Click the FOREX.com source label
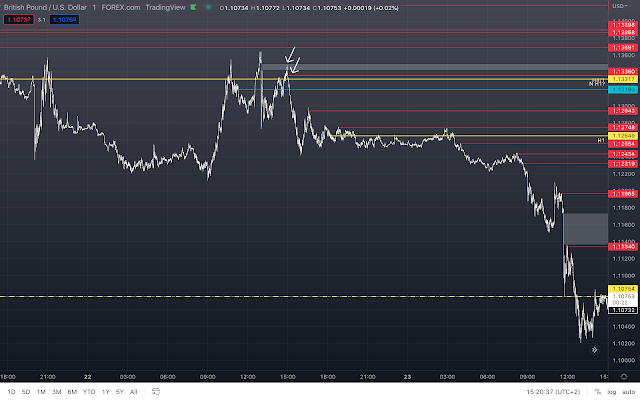640x400 pixels. [x=121, y=7]
